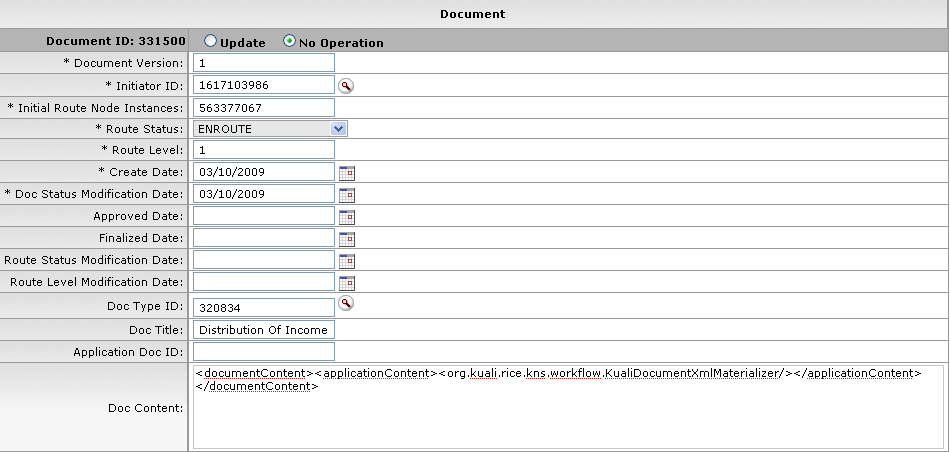Viewport: 950px width, 452px height.
Task: Click the Doc Type ID input field
Action: tap(263, 309)
